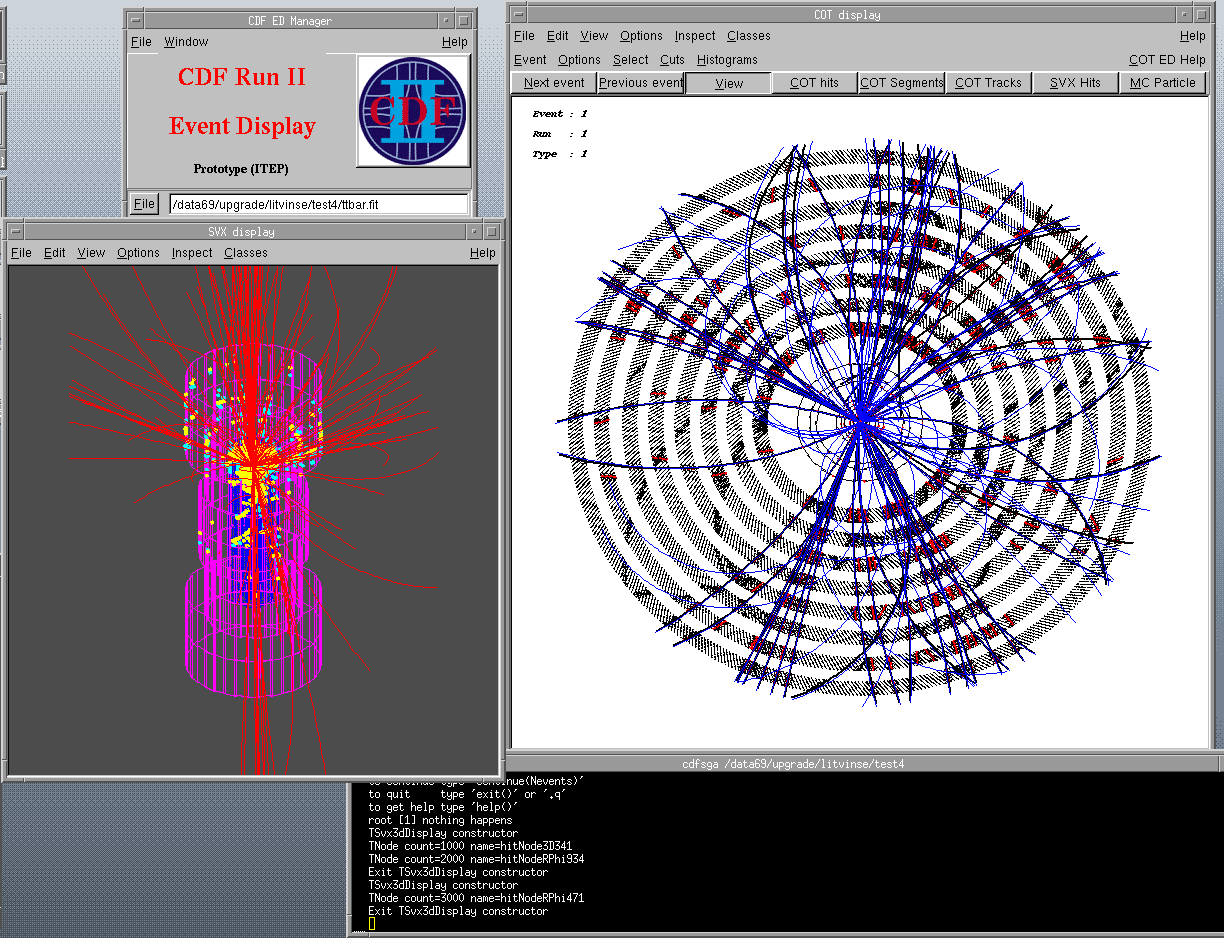Open File menu in COT display window

point(524,36)
